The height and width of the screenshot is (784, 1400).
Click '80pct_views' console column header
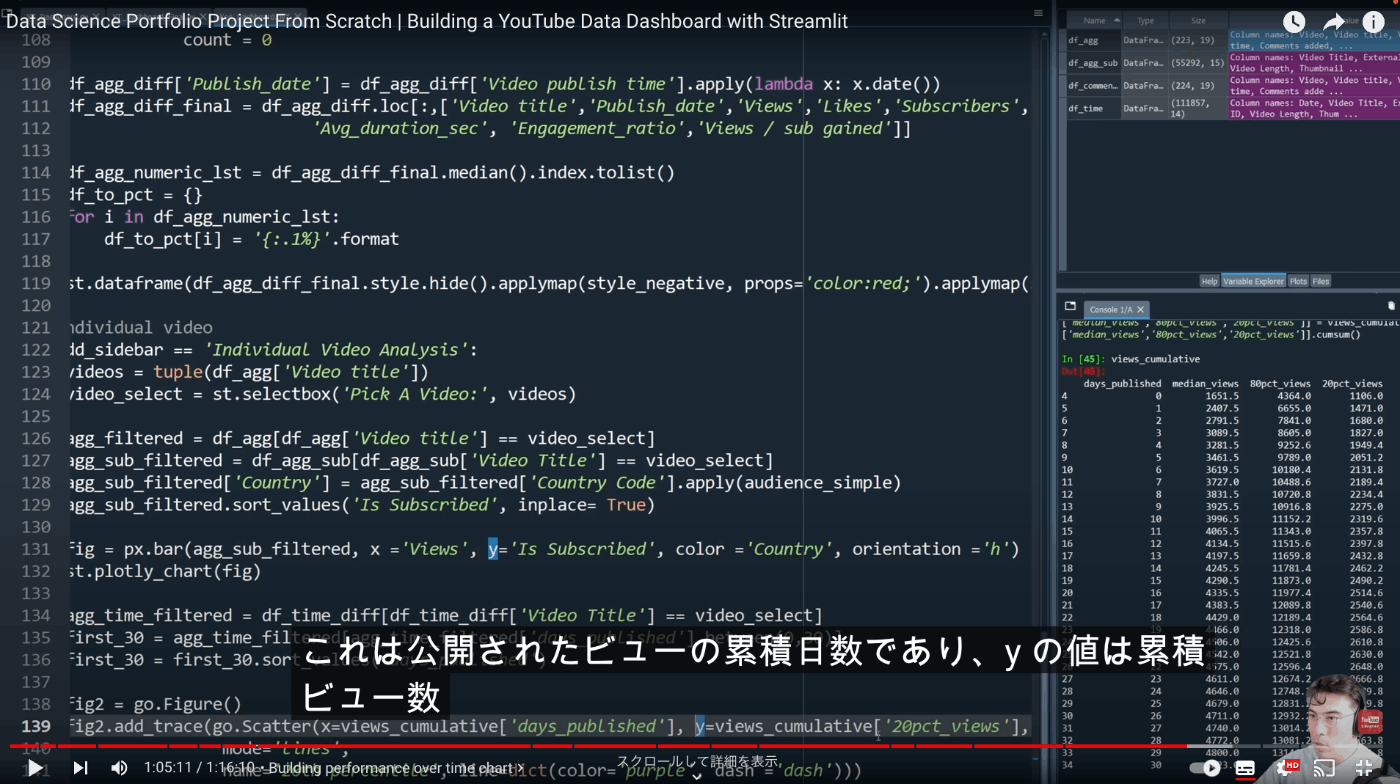coord(1280,383)
